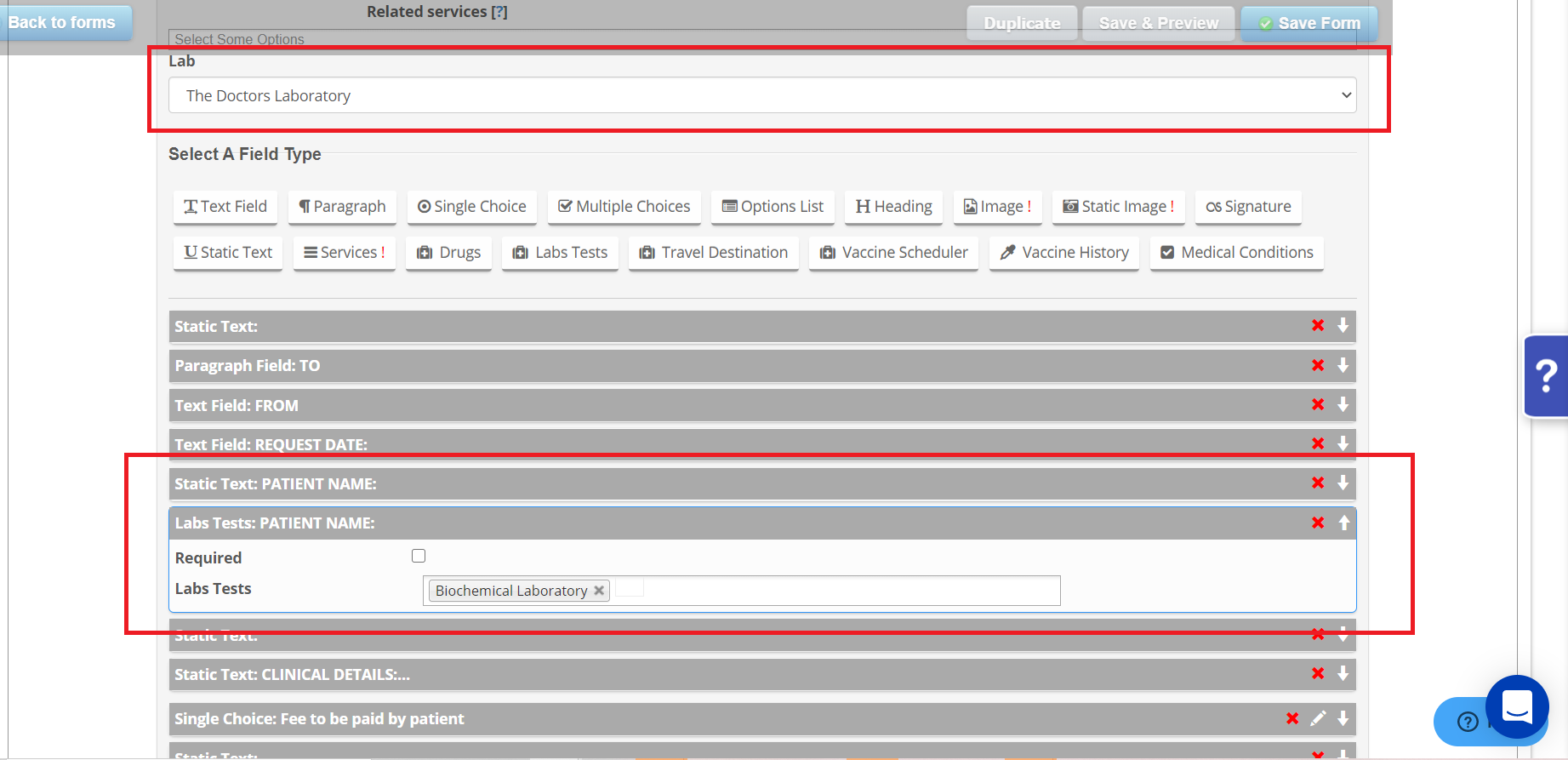Image resolution: width=1568 pixels, height=760 pixels.
Task: Add an Options List field
Action: click(x=773, y=207)
